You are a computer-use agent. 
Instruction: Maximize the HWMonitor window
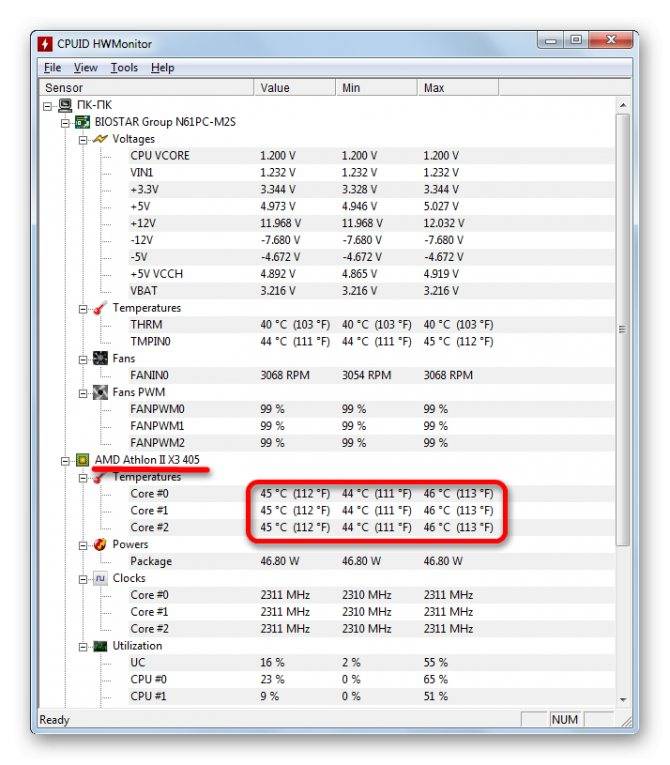(576, 40)
